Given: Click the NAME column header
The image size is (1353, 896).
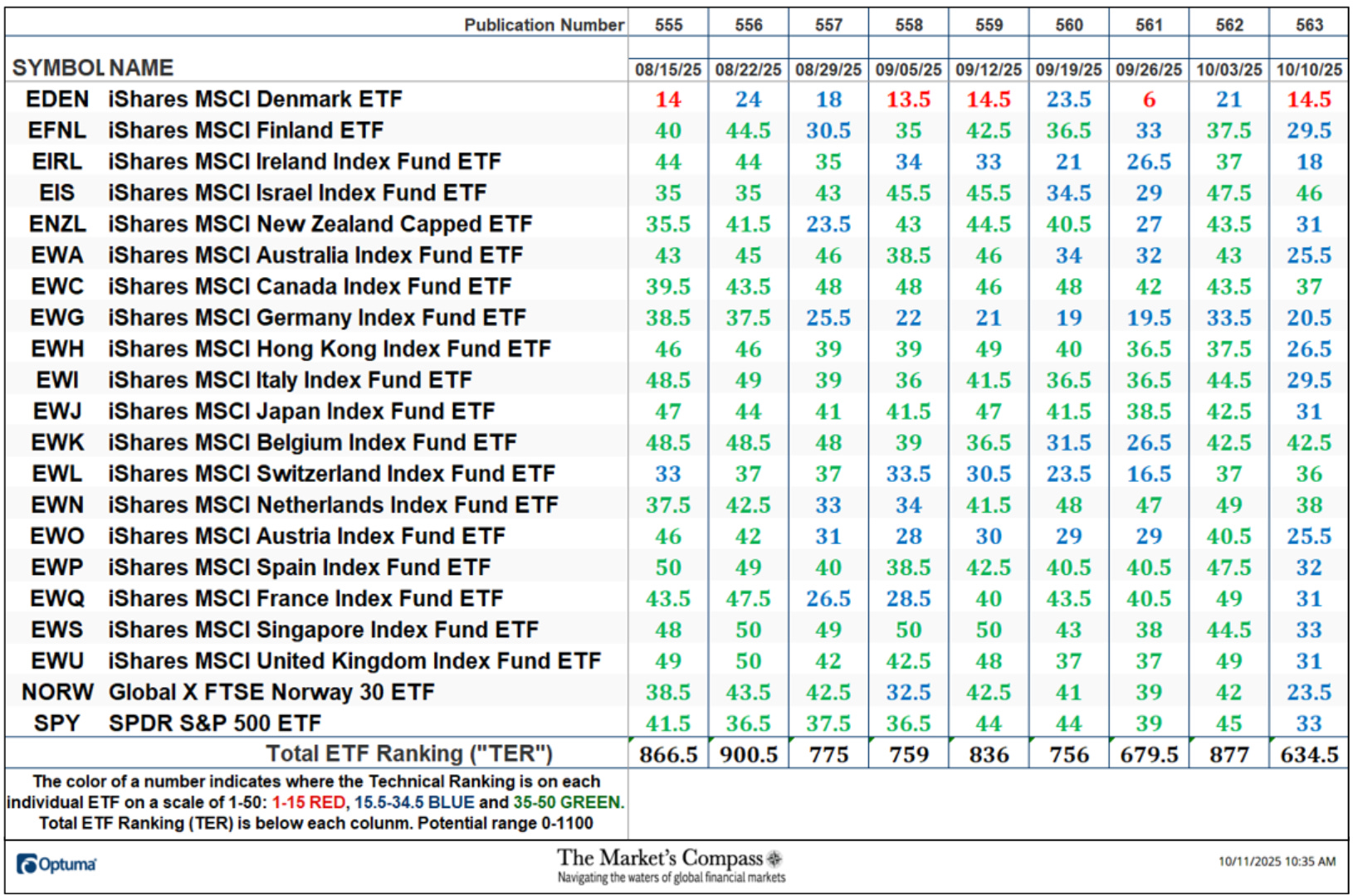Looking at the screenshot, I should pyautogui.click(x=141, y=67).
